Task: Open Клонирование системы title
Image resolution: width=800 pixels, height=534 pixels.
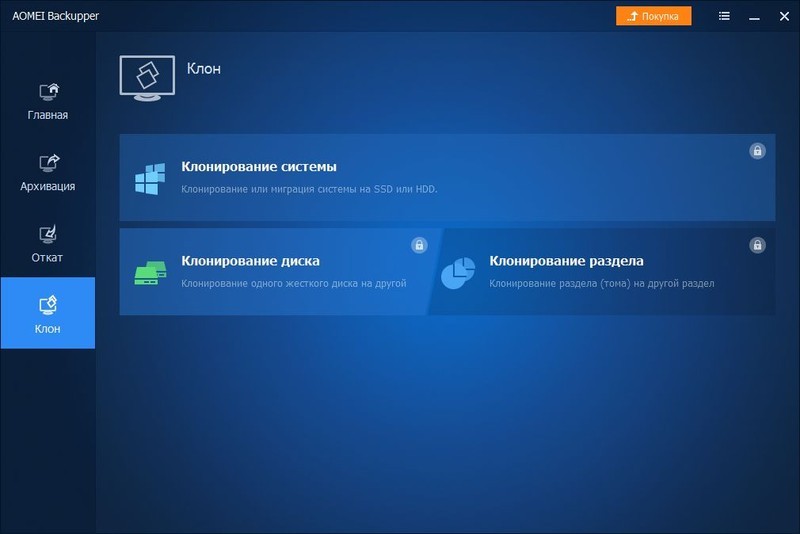Action: (x=258, y=166)
